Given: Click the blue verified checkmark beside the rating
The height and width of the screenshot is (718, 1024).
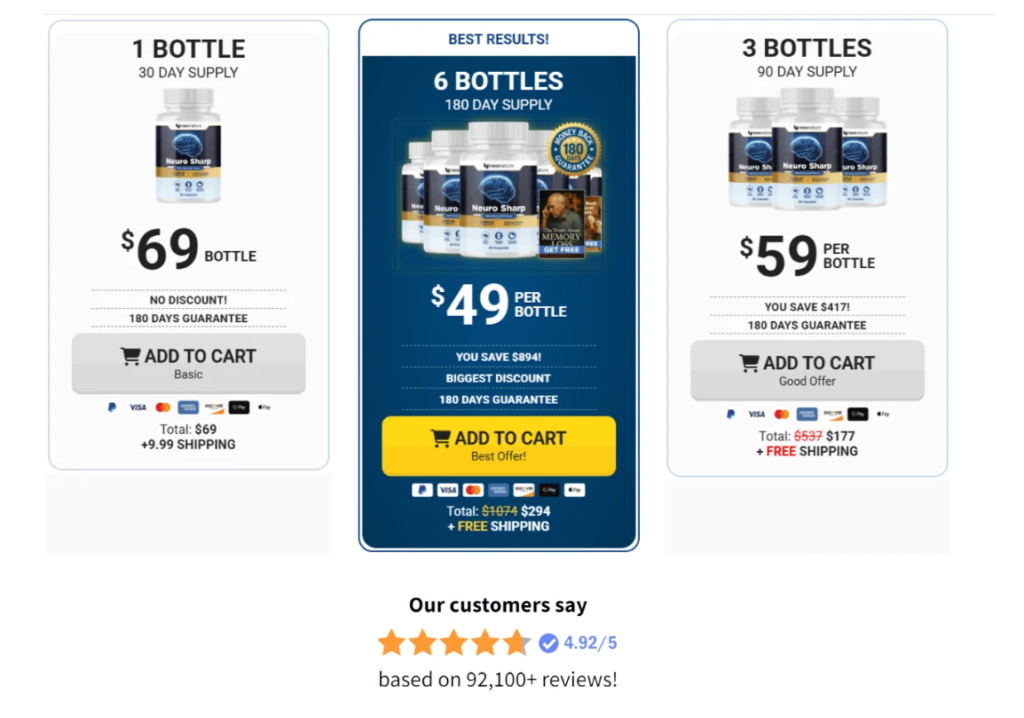Looking at the screenshot, I should coord(548,643).
